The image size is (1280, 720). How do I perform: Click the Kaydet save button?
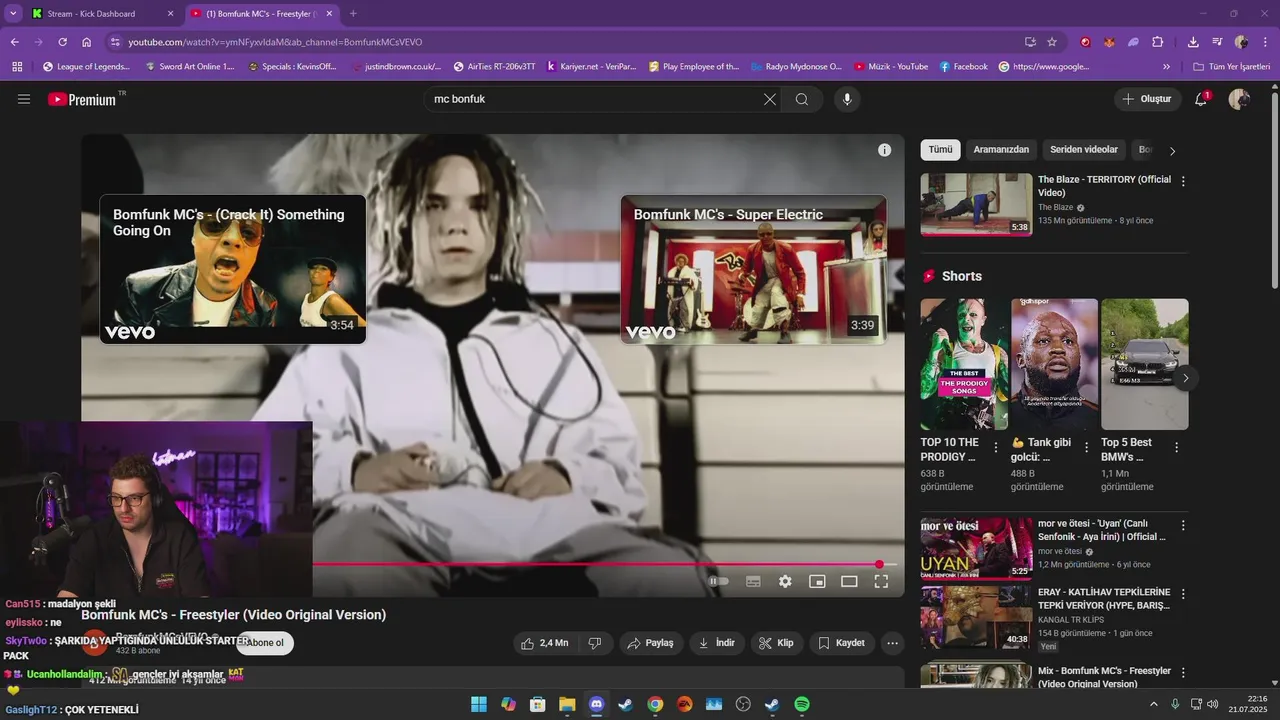[x=842, y=643]
